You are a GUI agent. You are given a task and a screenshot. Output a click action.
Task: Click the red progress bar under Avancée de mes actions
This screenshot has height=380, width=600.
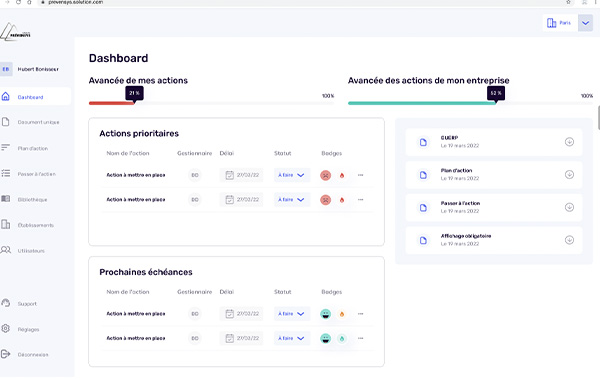click(111, 103)
